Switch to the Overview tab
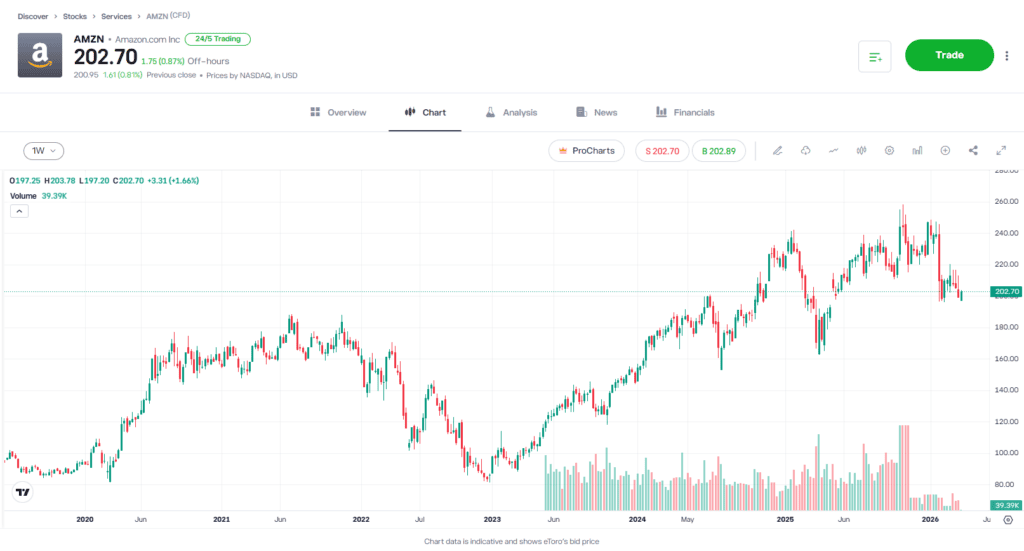Image resolution: width=1024 pixels, height=551 pixels. [338, 112]
